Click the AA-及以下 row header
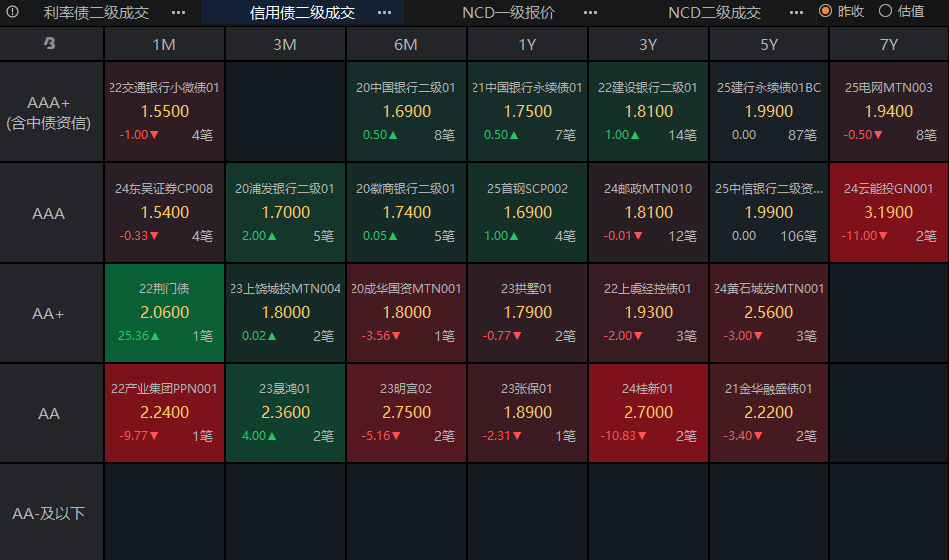The height and width of the screenshot is (560, 949). pos(51,513)
